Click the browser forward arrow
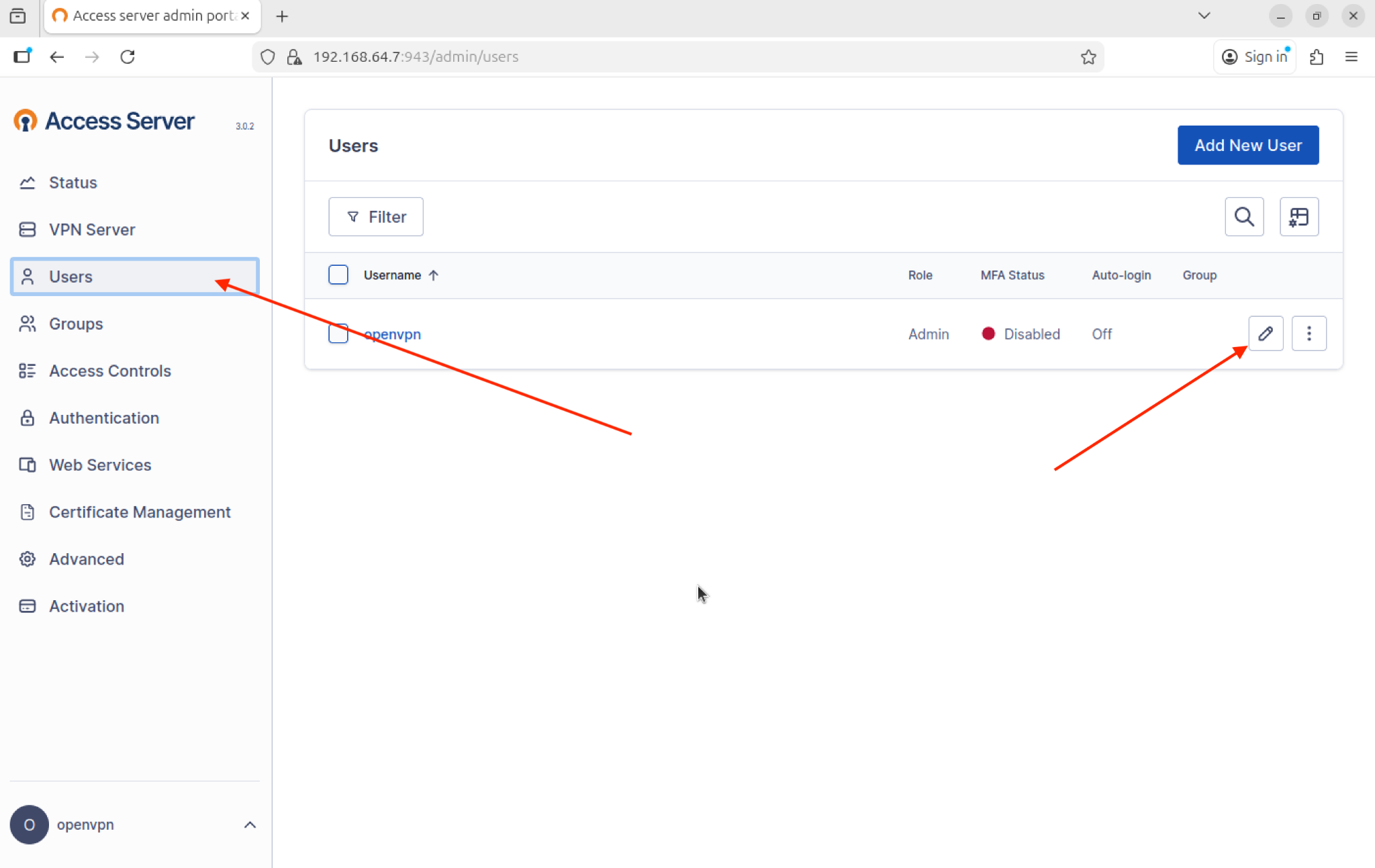Image resolution: width=1375 pixels, height=868 pixels. coord(92,57)
